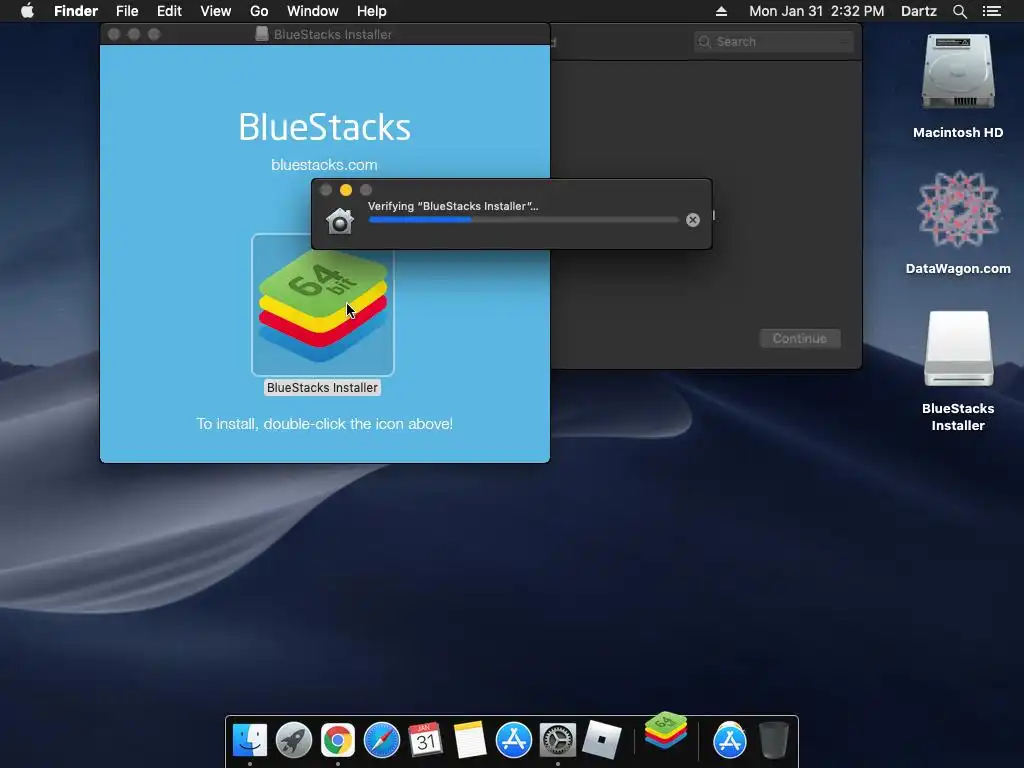Cancel verification with the X button
1024x768 pixels.
pos(693,220)
